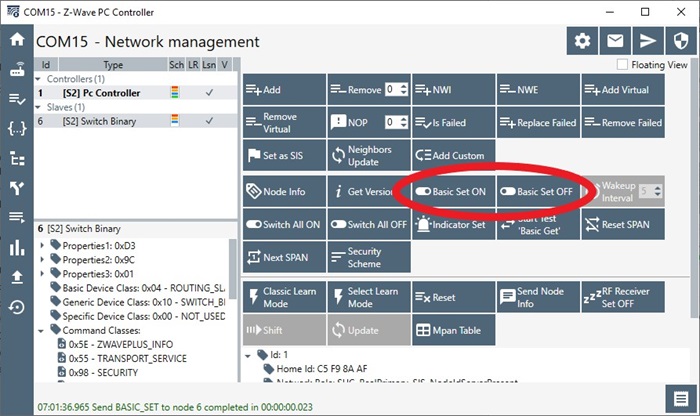
Task: Select the [S2] Pc Controller row
Action: 136,93
